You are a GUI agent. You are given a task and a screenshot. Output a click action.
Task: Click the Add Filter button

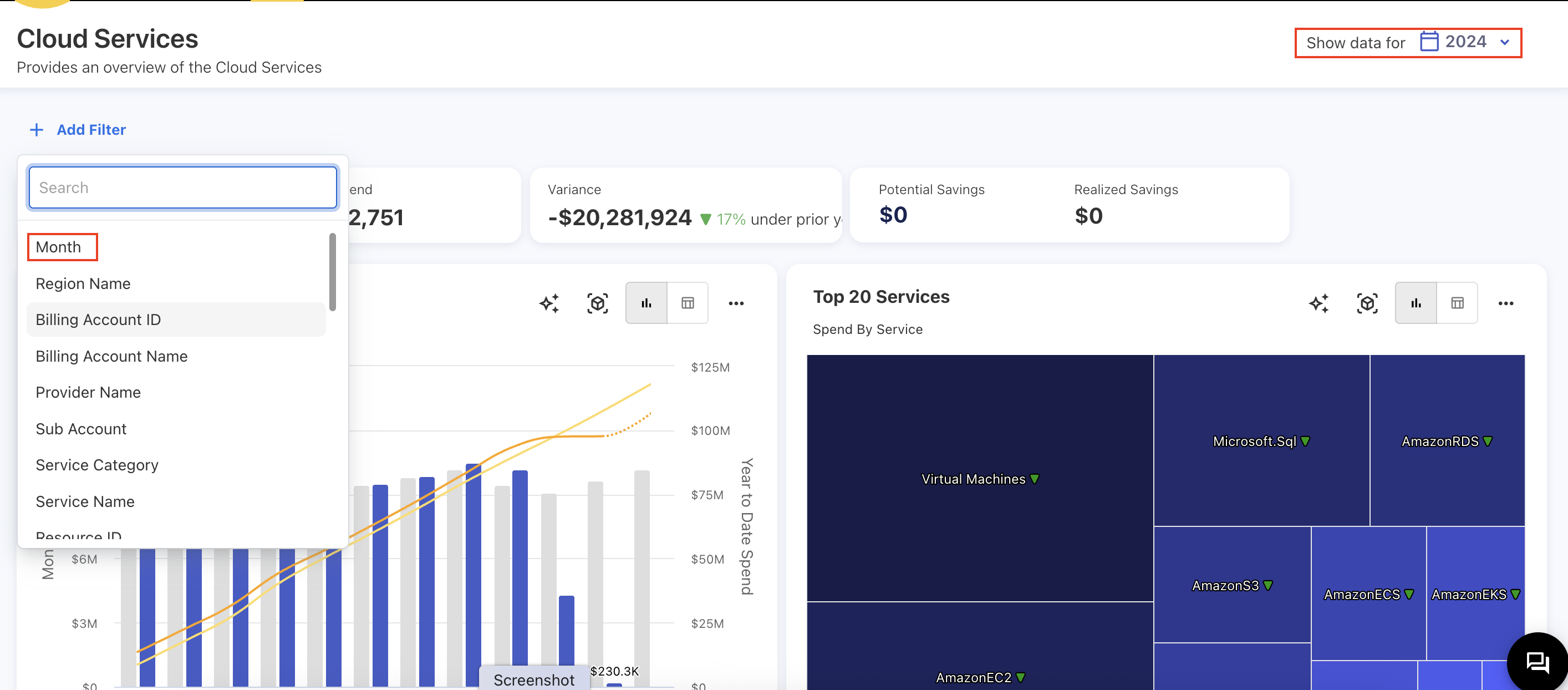coord(91,129)
